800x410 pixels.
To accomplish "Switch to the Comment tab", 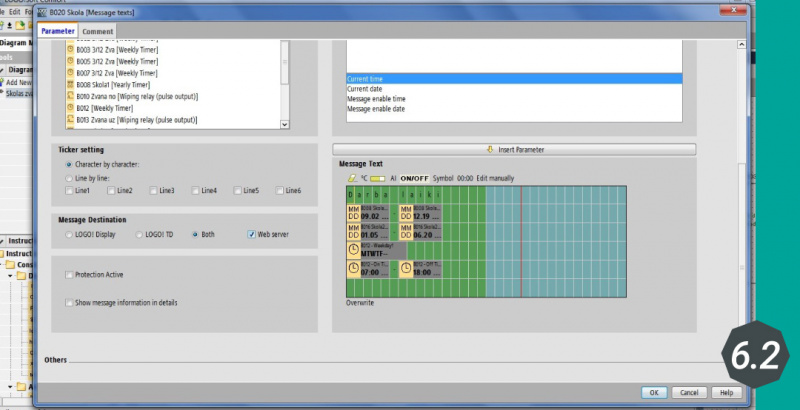I will pos(97,32).
